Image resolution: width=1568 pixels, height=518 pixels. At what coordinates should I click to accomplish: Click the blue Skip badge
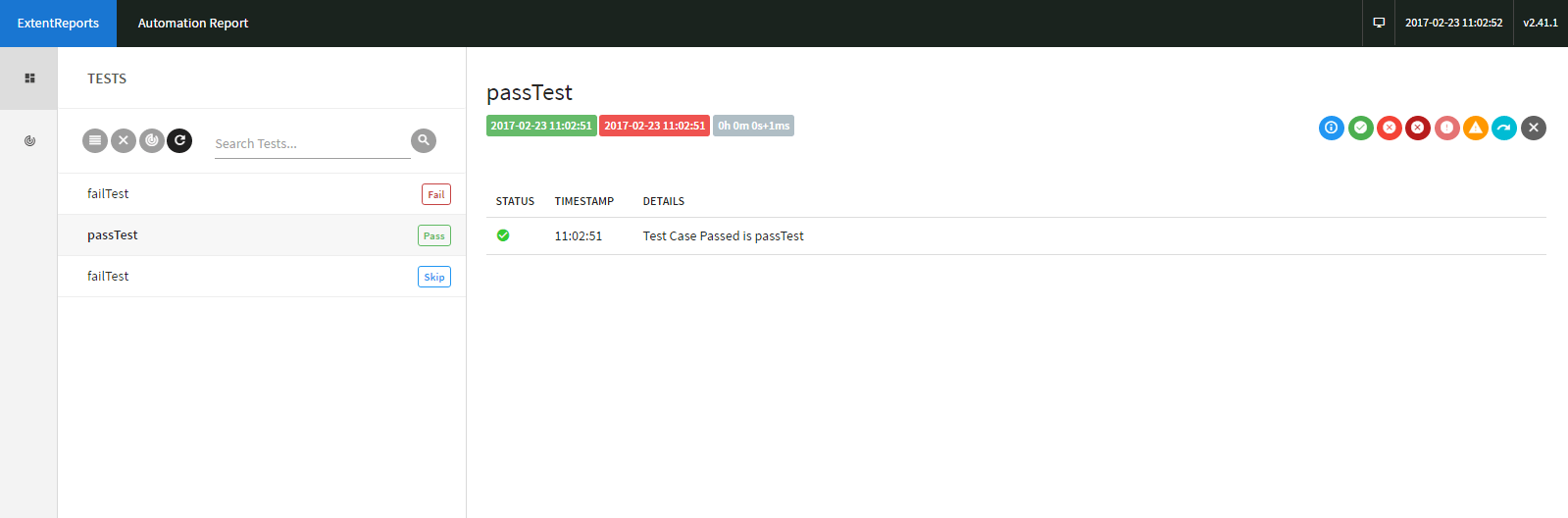coord(434,277)
